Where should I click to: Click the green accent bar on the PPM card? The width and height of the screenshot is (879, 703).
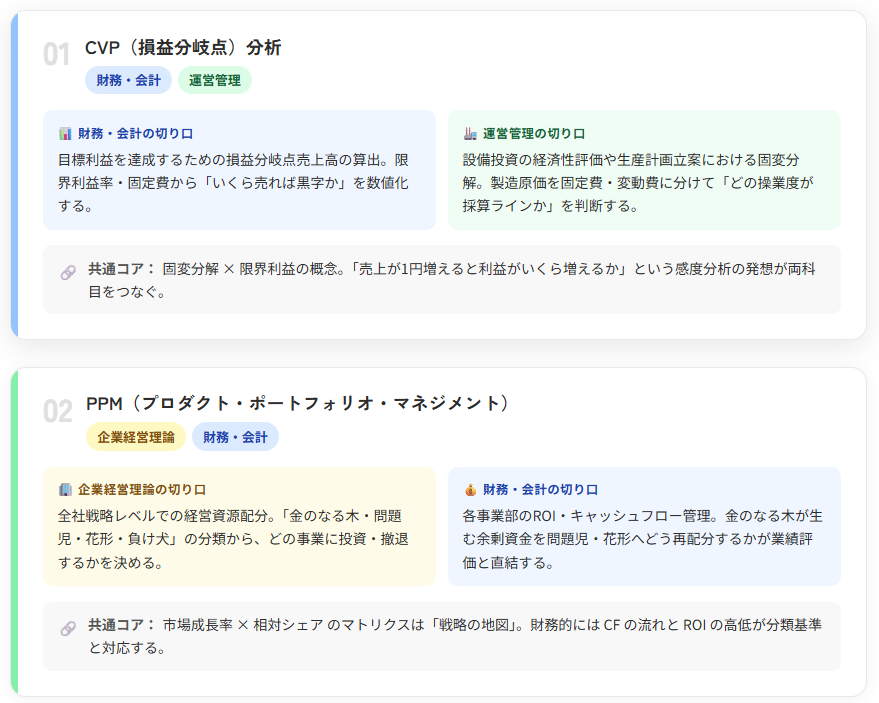pos(14,532)
